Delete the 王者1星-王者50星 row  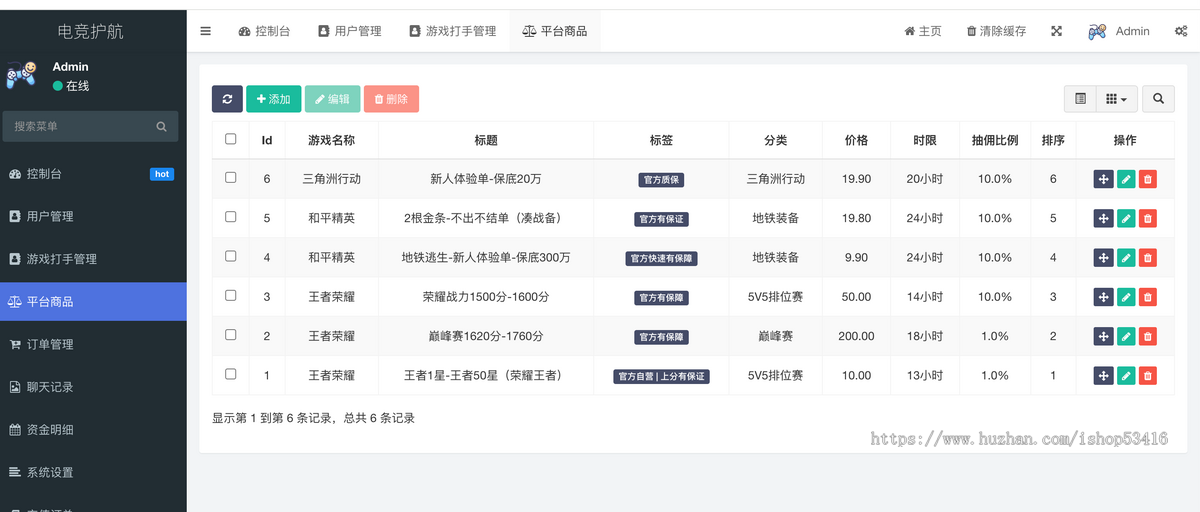(x=1148, y=375)
